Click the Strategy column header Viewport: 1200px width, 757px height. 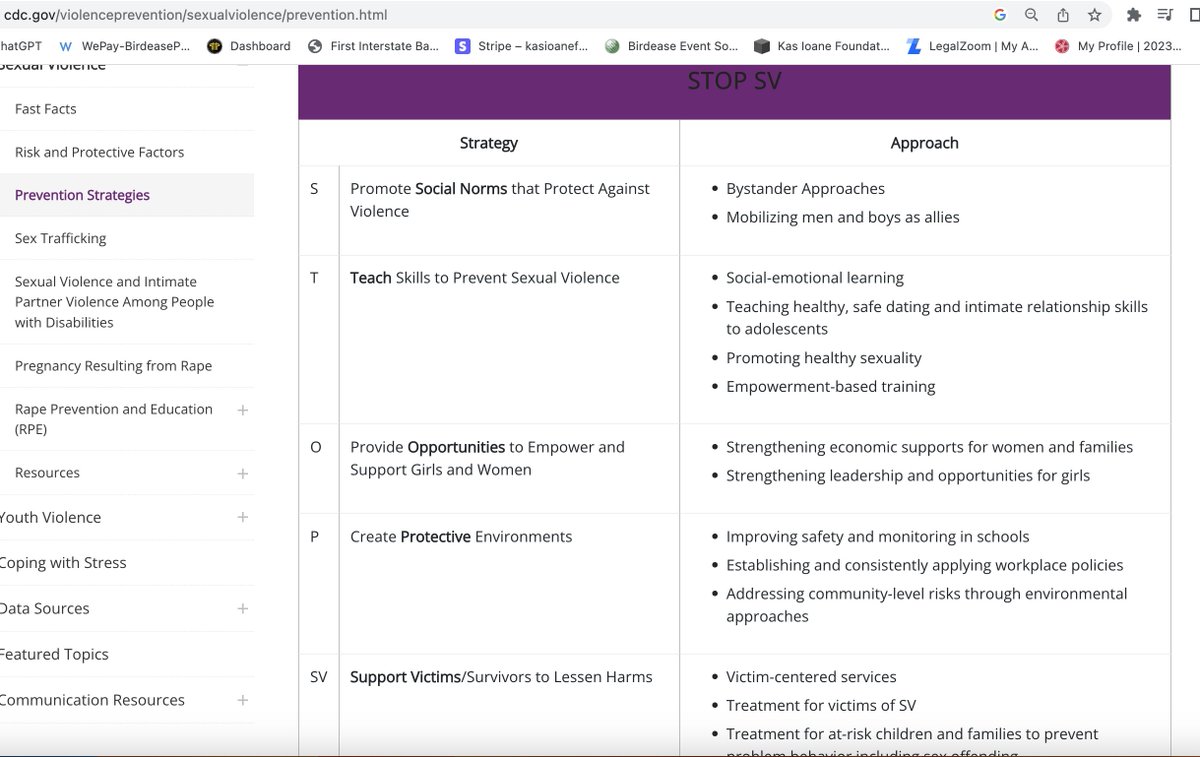pyautogui.click(x=489, y=143)
